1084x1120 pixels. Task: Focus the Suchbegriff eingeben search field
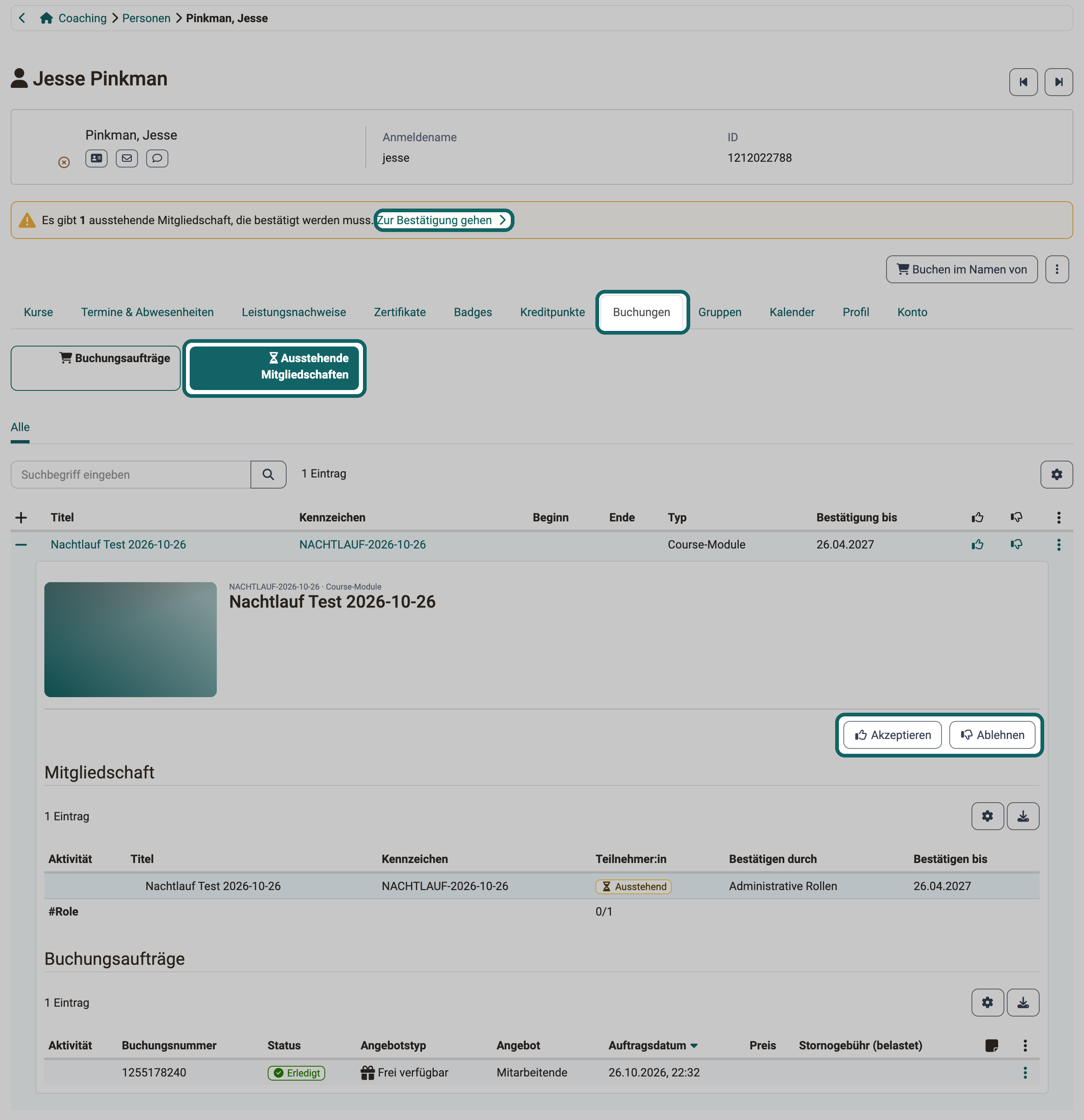point(131,474)
